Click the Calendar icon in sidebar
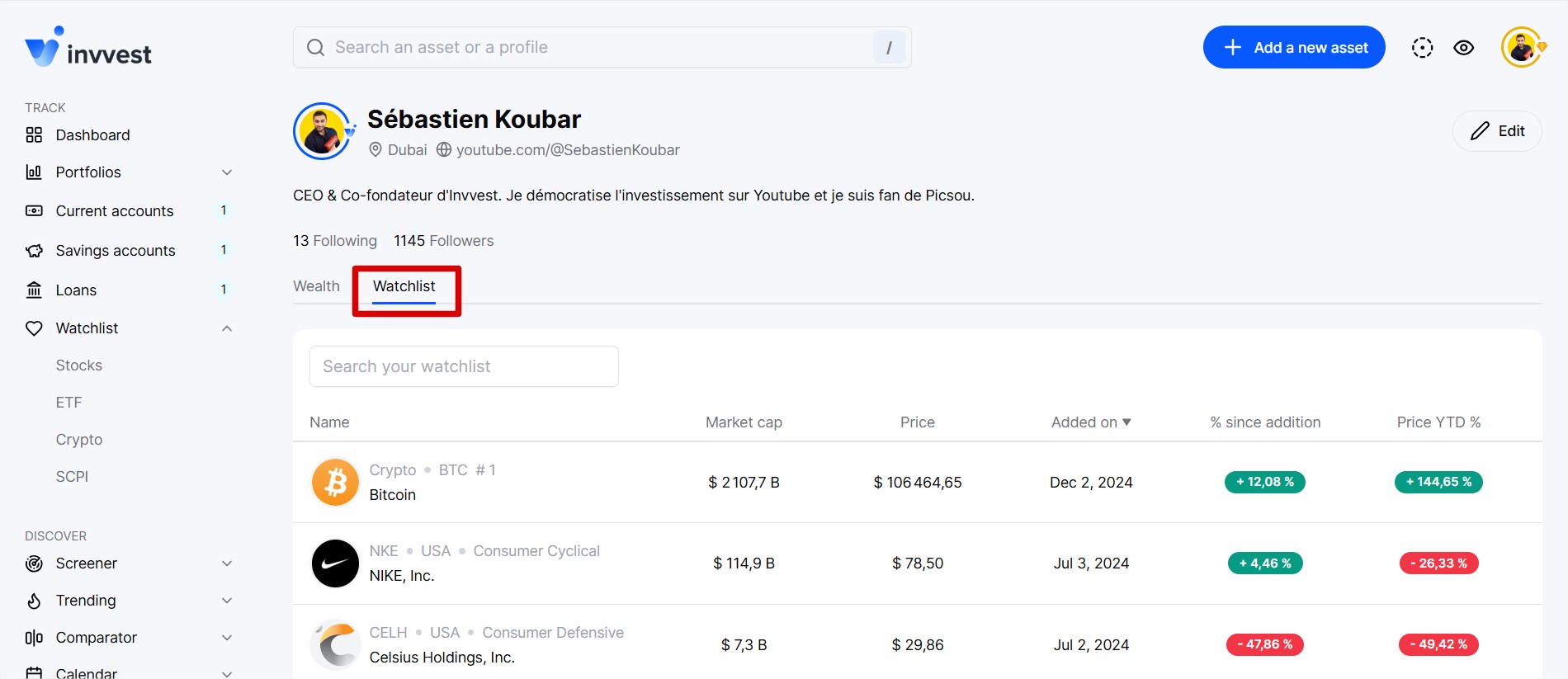This screenshot has height=679, width=1568. pyautogui.click(x=34, y=673)
